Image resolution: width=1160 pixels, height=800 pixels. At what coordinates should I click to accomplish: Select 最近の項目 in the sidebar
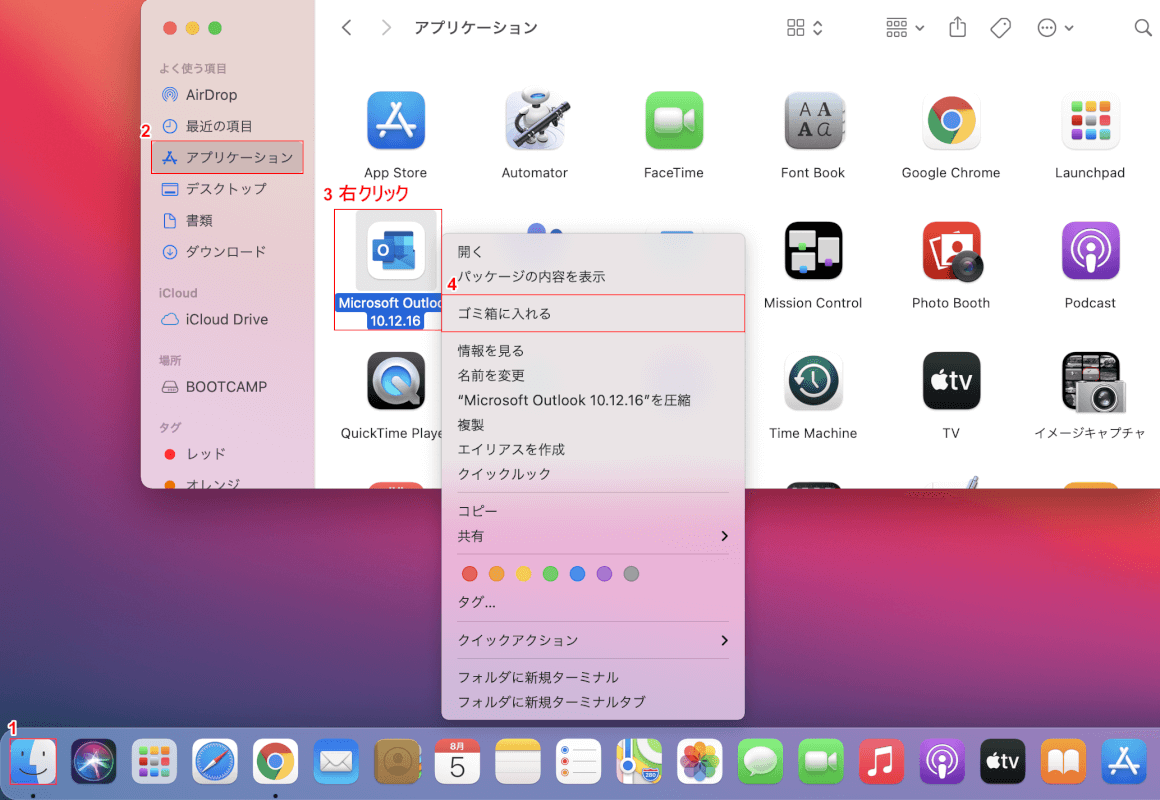click(x=228, y=126)
